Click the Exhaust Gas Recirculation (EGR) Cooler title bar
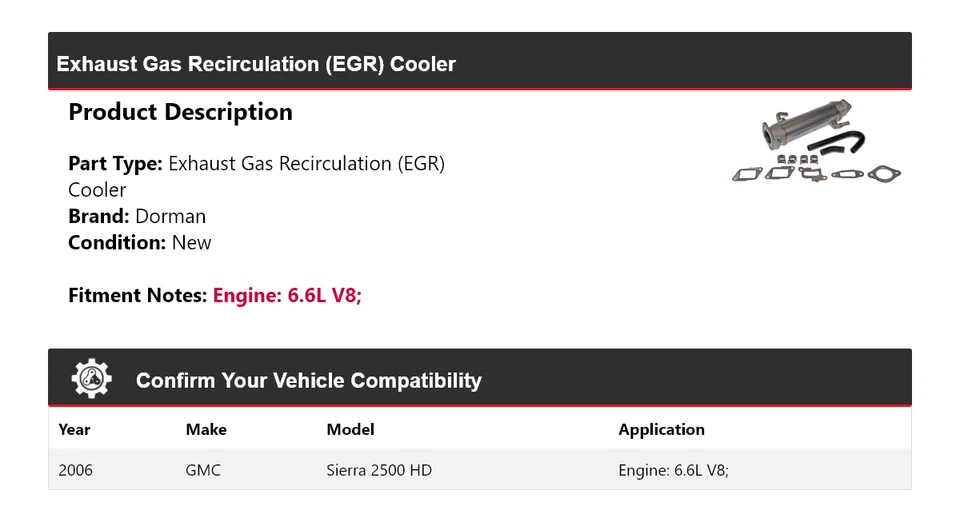The width and height of the screenshot is (960, 522). coord(256,64)
